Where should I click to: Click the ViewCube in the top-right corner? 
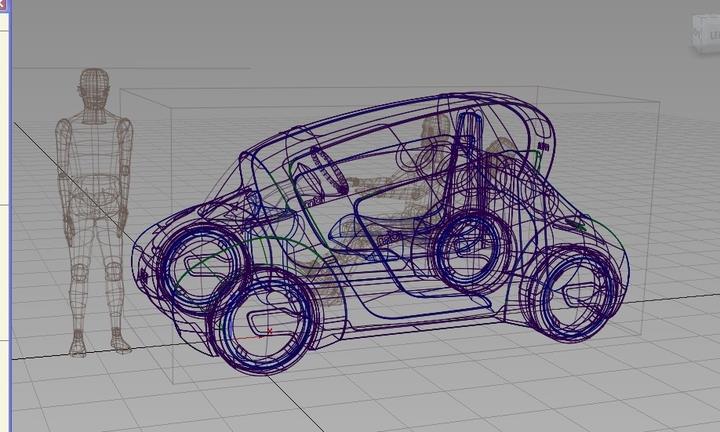[x=702, y=32]
